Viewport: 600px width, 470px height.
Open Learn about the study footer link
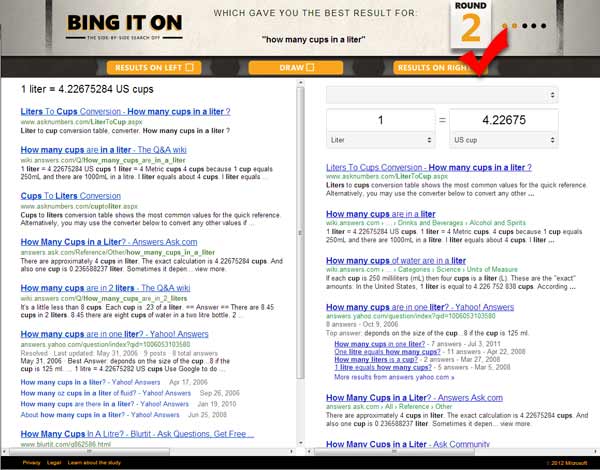(x=94, y=463)
